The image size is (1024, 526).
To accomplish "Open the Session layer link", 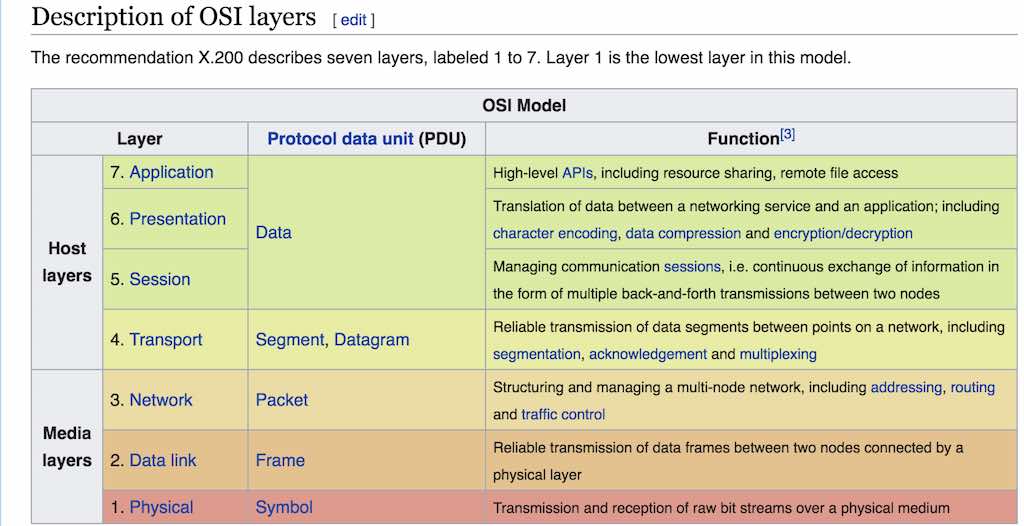I will click(159, 279).
